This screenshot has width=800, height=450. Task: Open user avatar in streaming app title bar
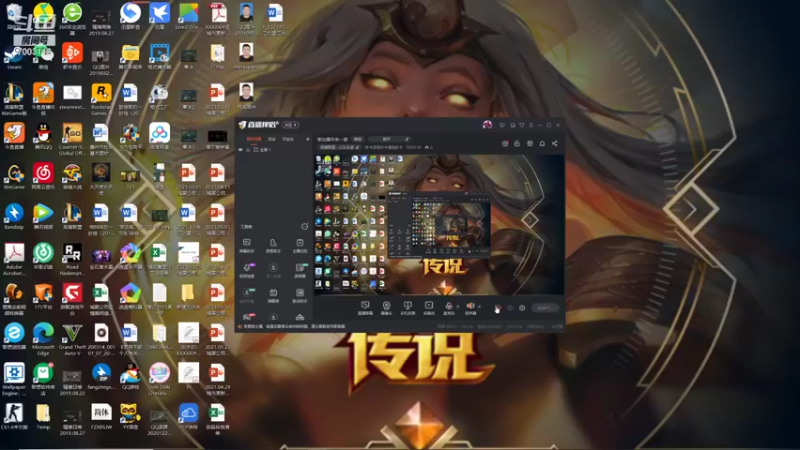tap(487, 124)
